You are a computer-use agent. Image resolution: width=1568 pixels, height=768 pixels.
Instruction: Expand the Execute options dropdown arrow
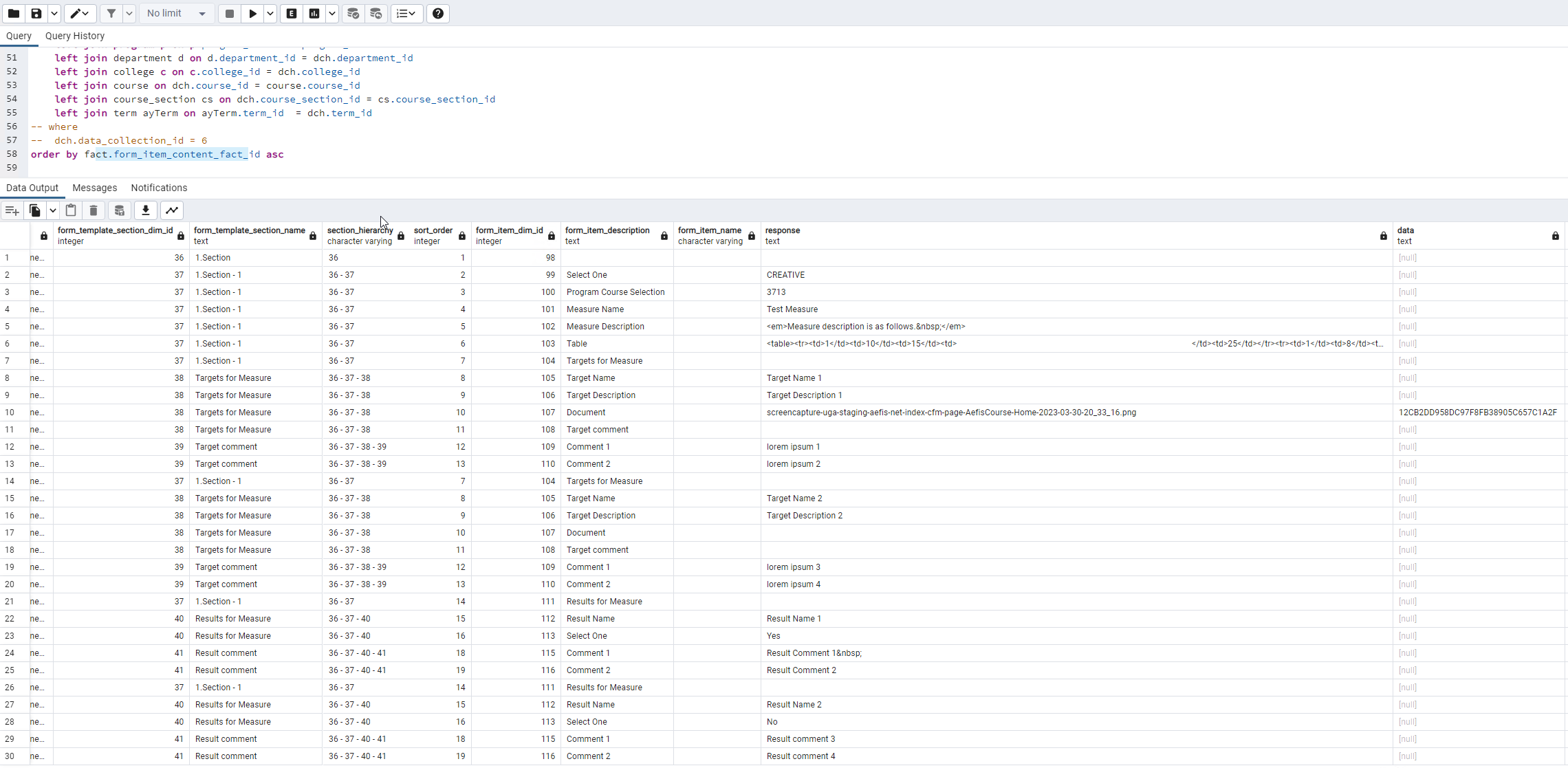[x=270, y=13]
